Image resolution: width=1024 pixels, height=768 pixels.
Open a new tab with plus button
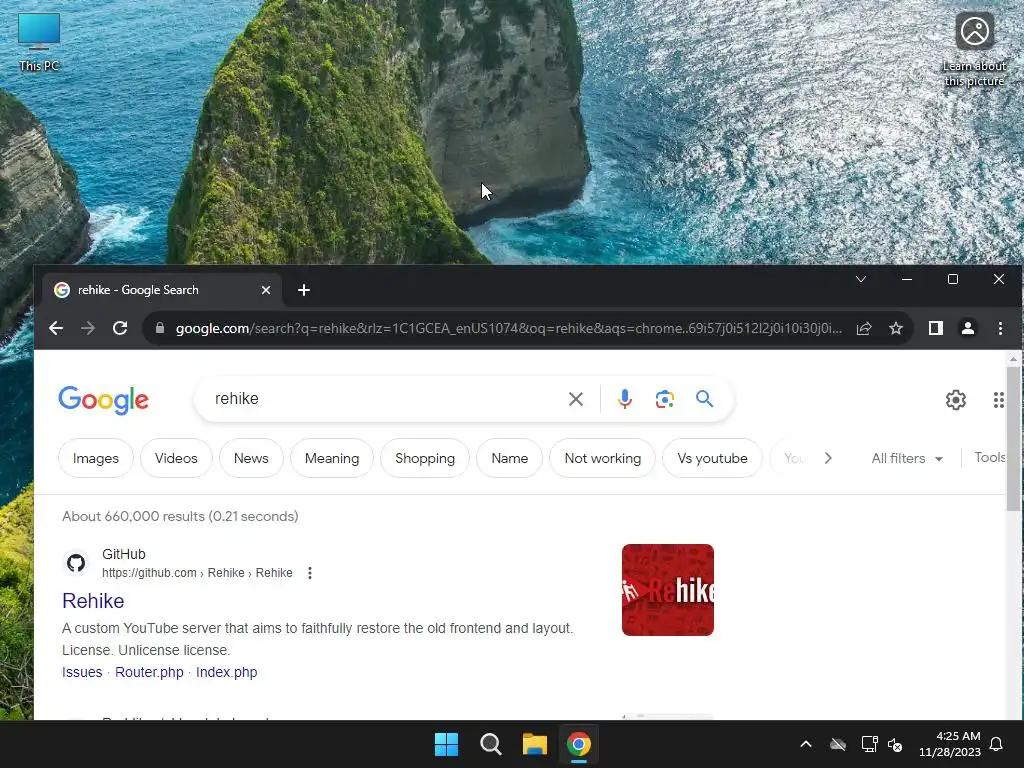(304, 290)
